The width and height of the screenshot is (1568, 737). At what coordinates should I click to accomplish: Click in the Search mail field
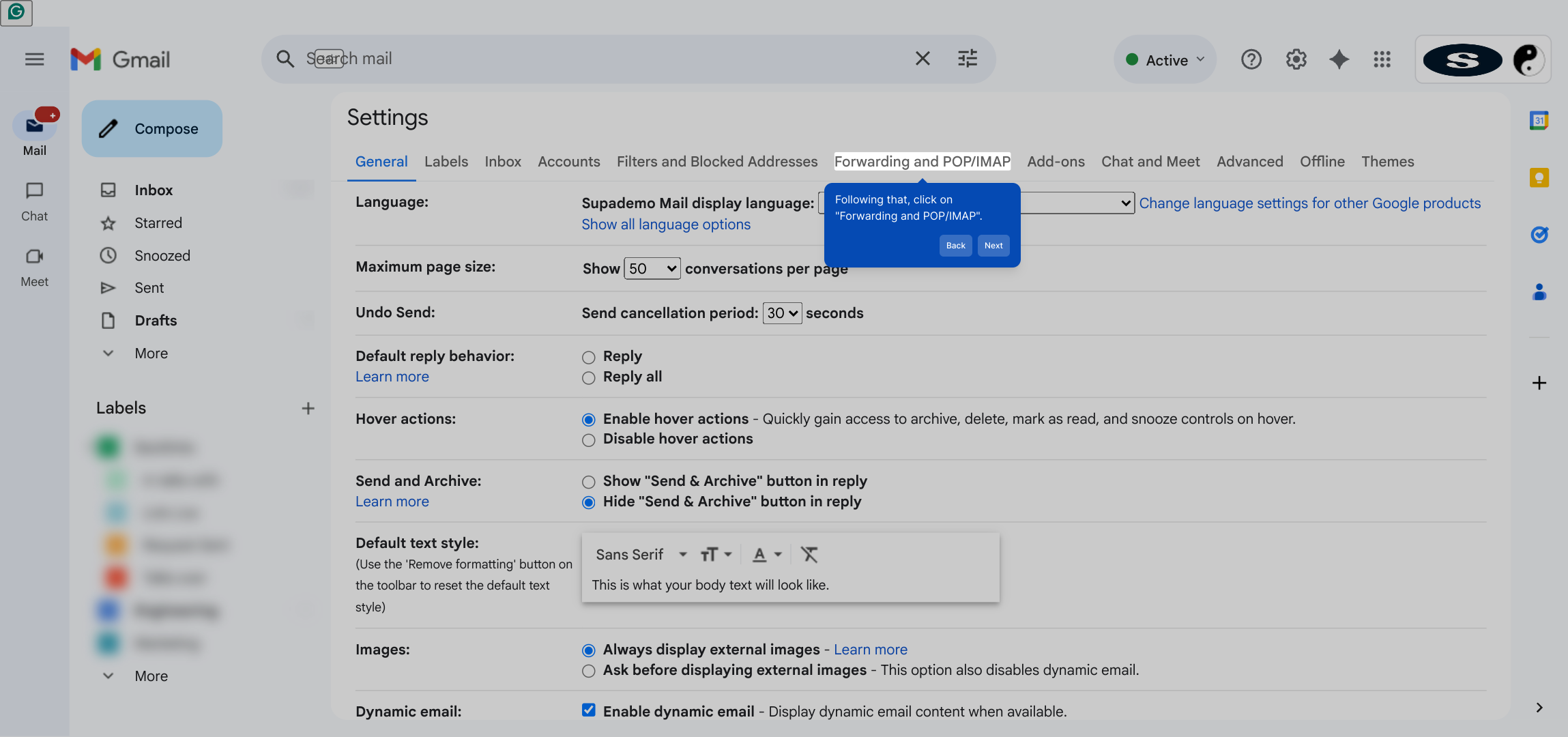600,59
